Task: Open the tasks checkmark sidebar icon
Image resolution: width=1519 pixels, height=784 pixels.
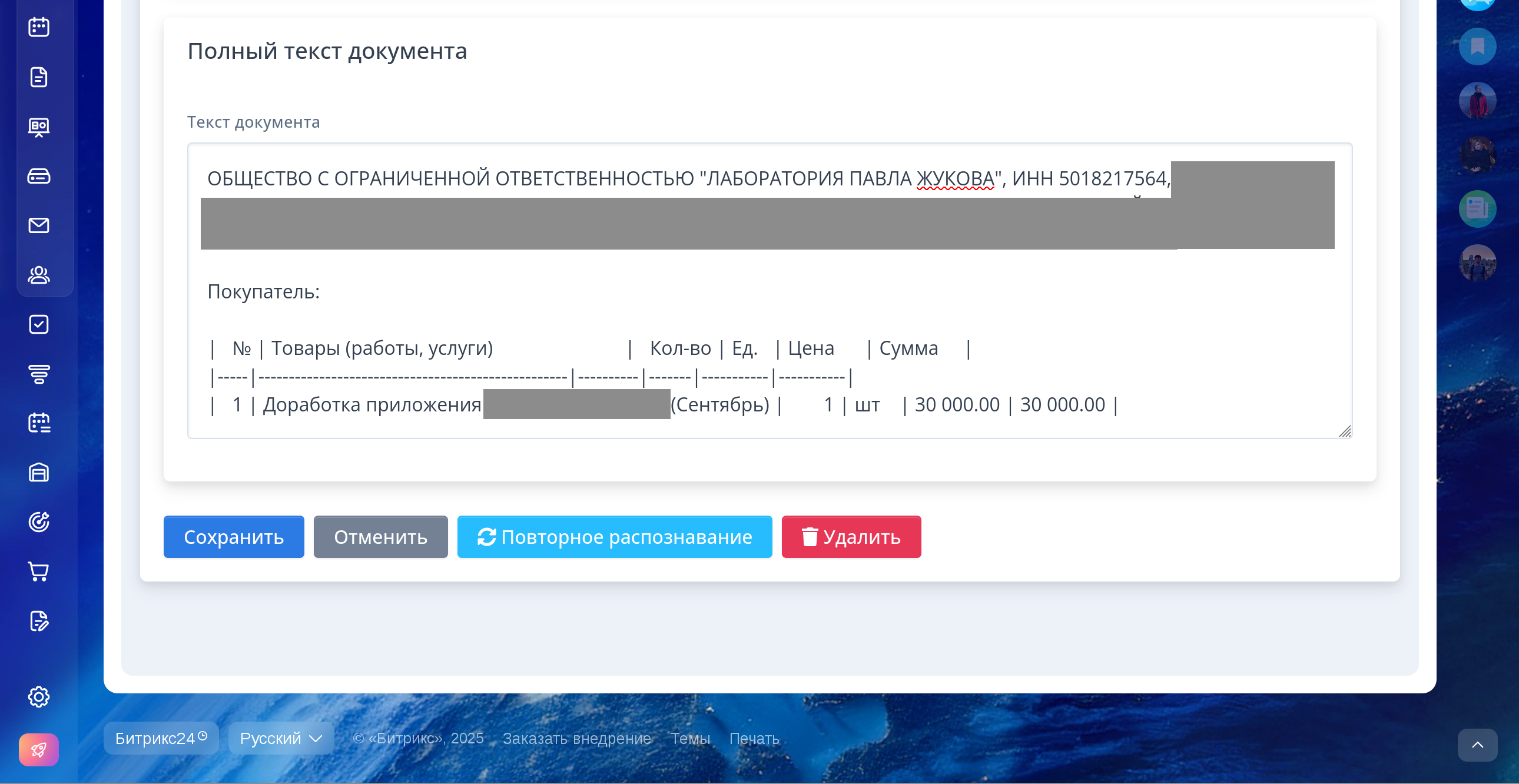Action: pos(39,324)
